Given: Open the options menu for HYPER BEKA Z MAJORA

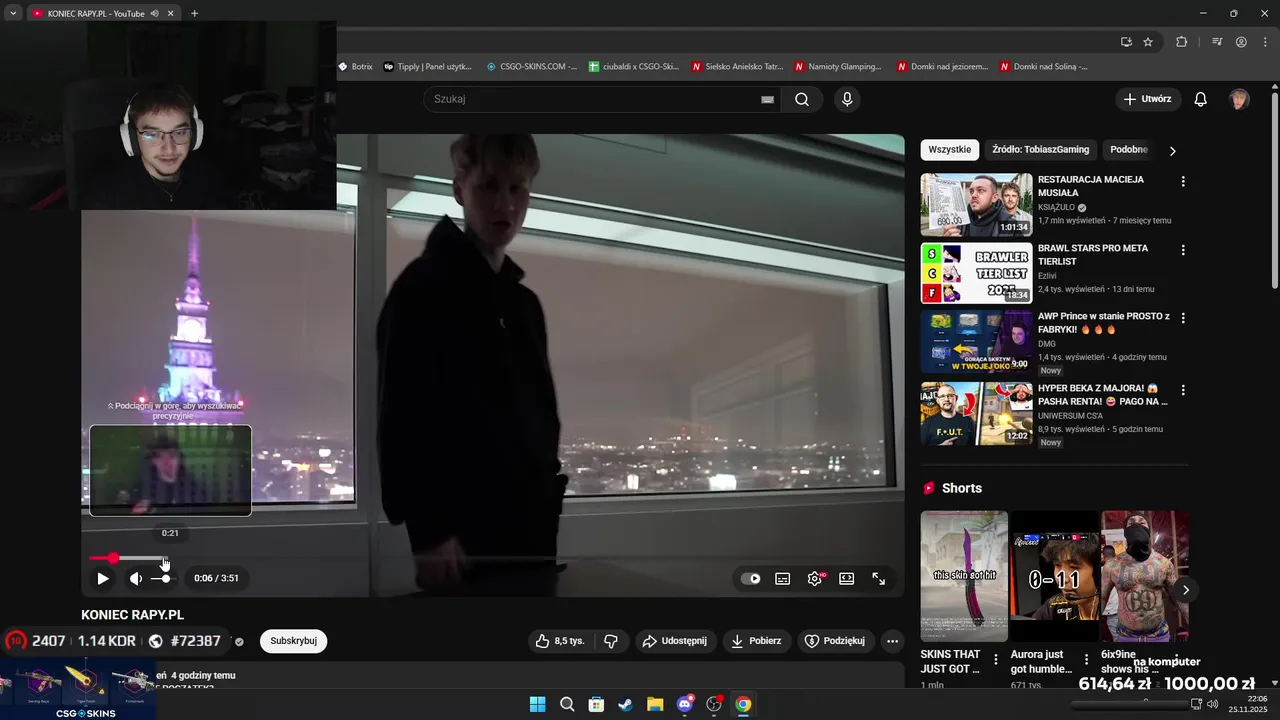Looking at the screenshot, I should pos(1183,390).
